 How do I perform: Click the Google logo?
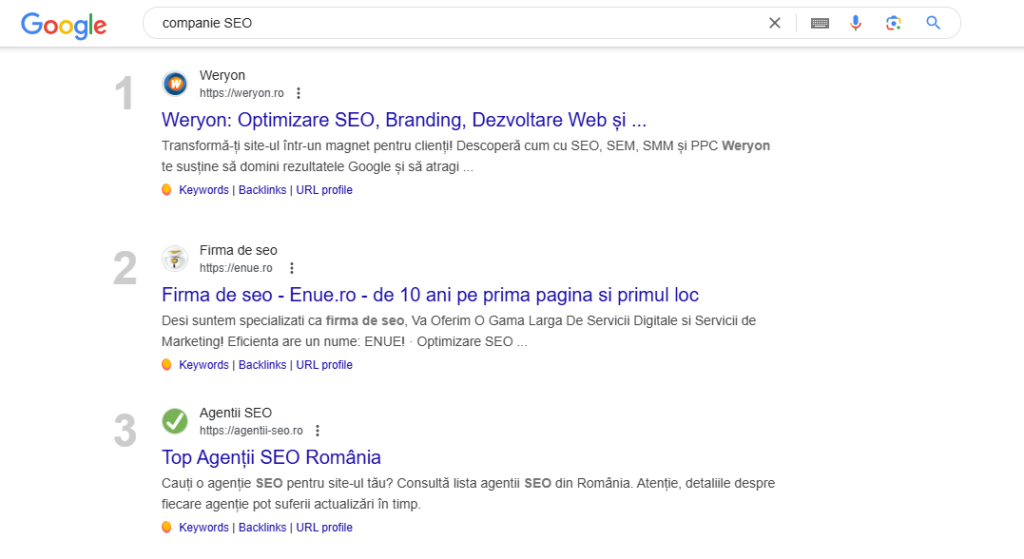(x=64, y=24)
